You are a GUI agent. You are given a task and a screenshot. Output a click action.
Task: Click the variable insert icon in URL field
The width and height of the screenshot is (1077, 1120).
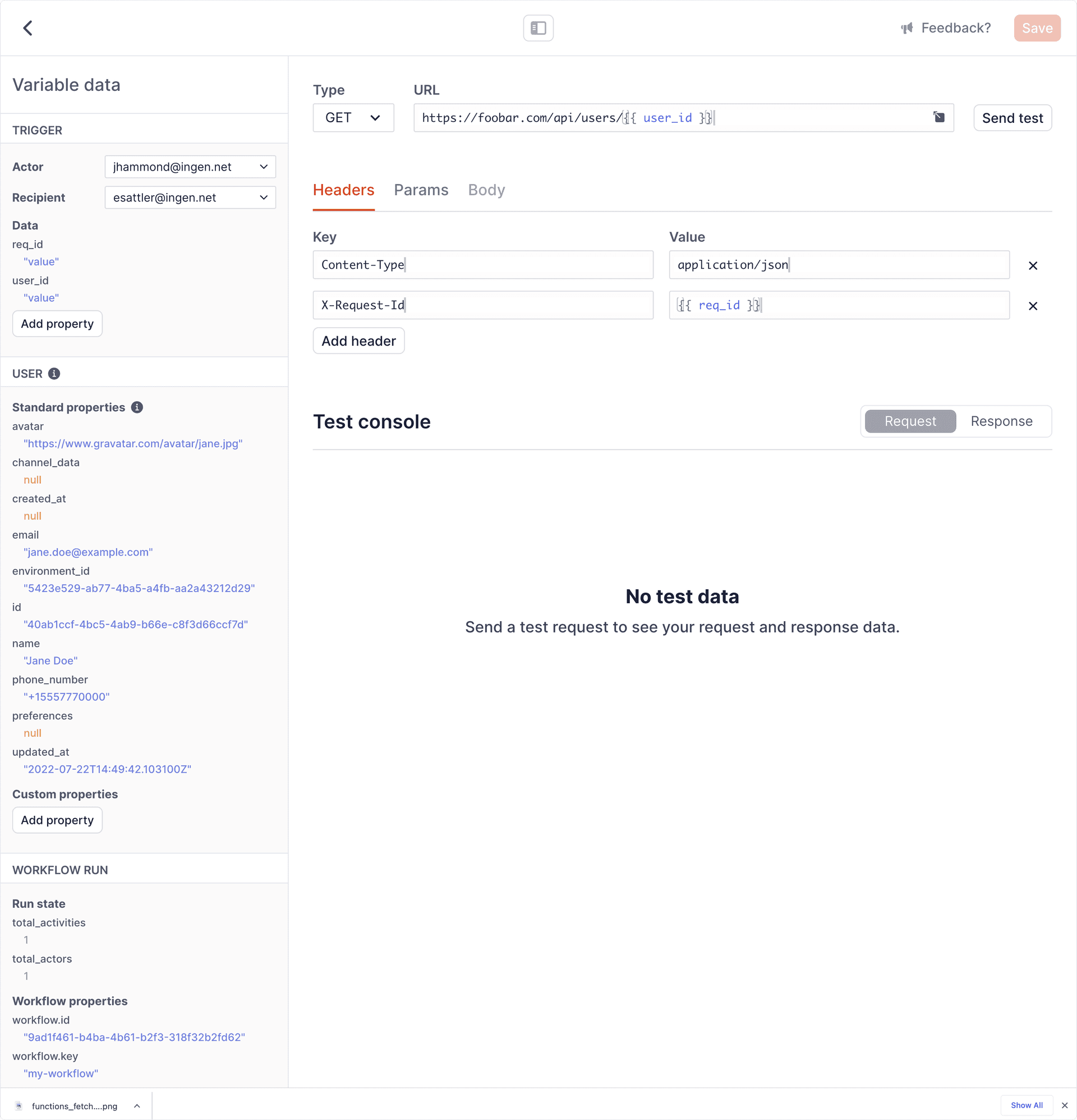[939, 117]
